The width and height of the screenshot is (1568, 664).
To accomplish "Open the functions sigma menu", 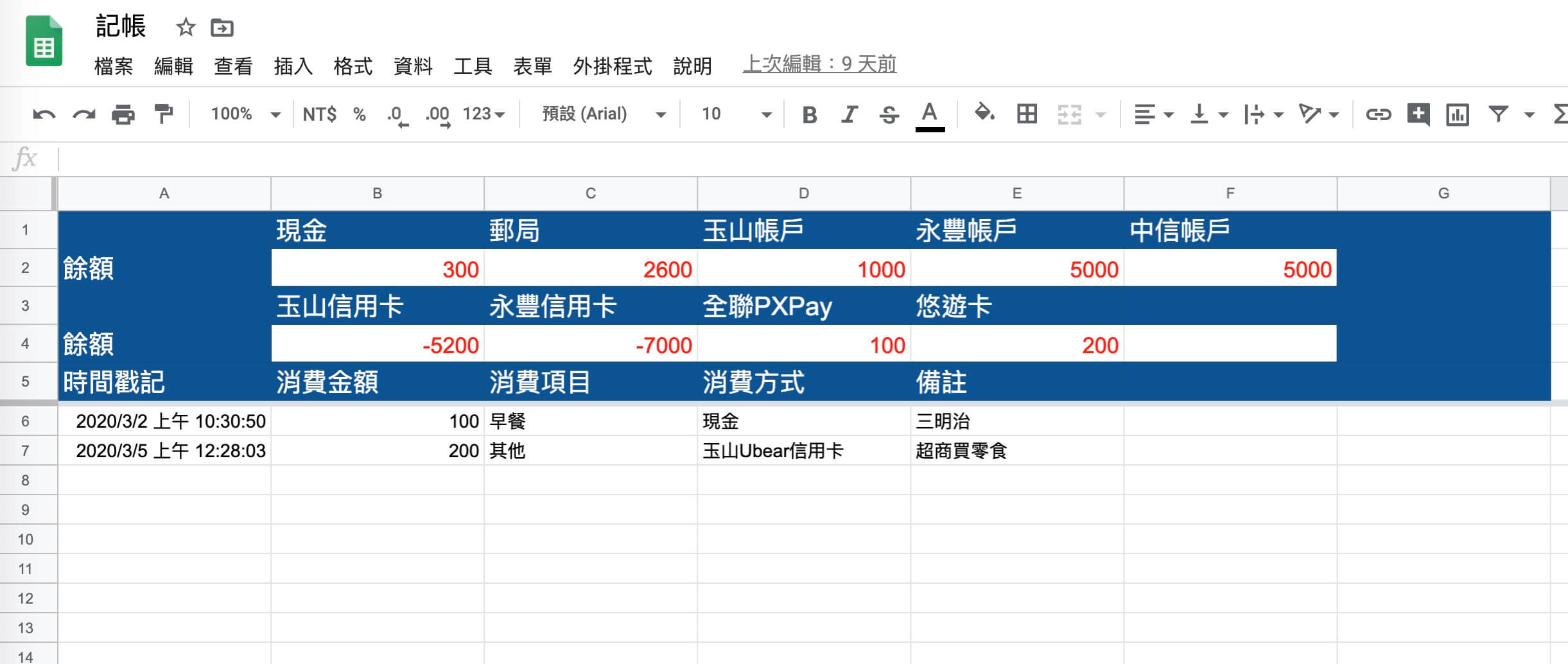I will pyautogui.click(x=1561, y=114).
